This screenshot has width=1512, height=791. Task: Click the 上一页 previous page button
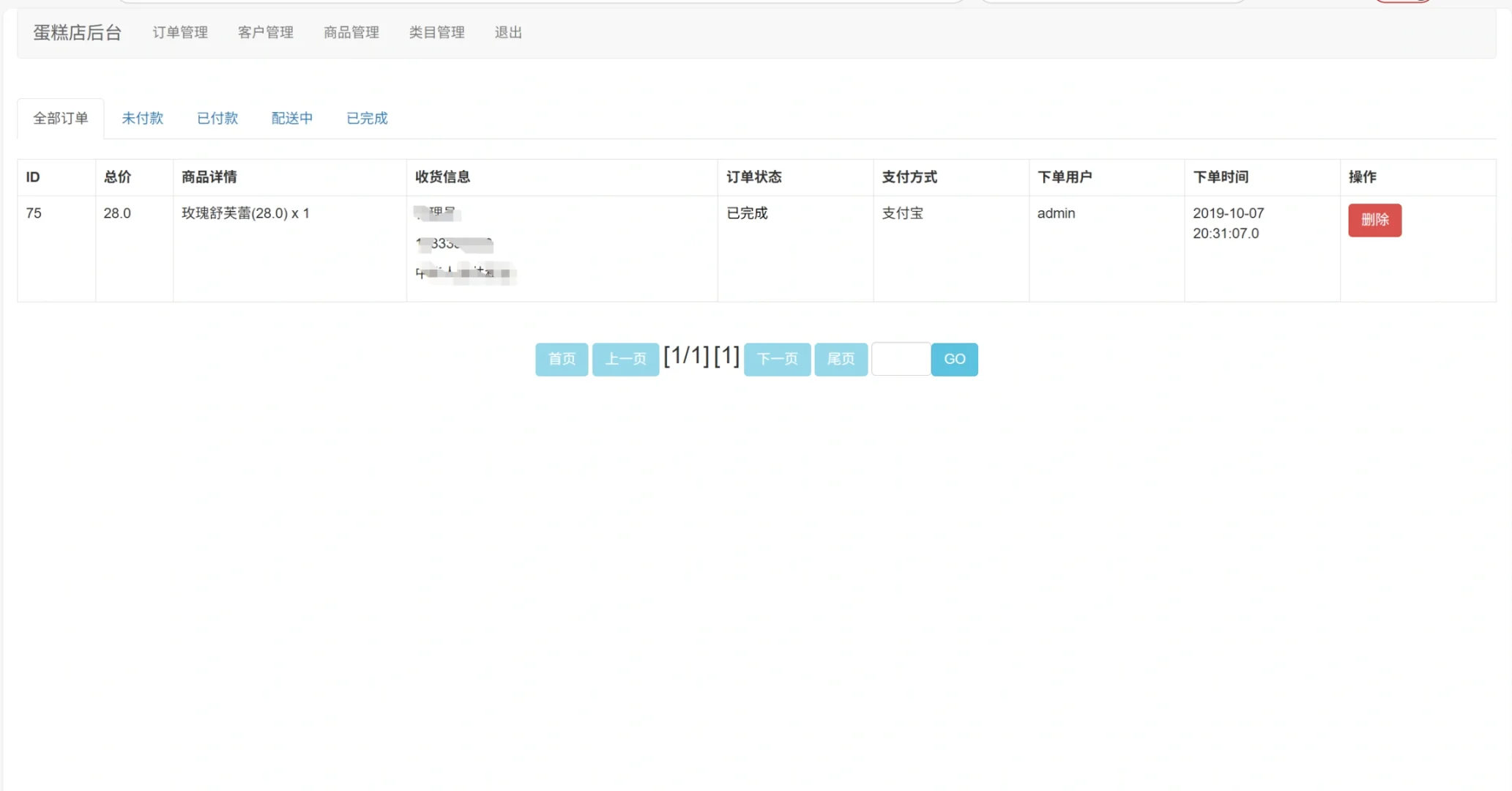click(x=625, y=359)
